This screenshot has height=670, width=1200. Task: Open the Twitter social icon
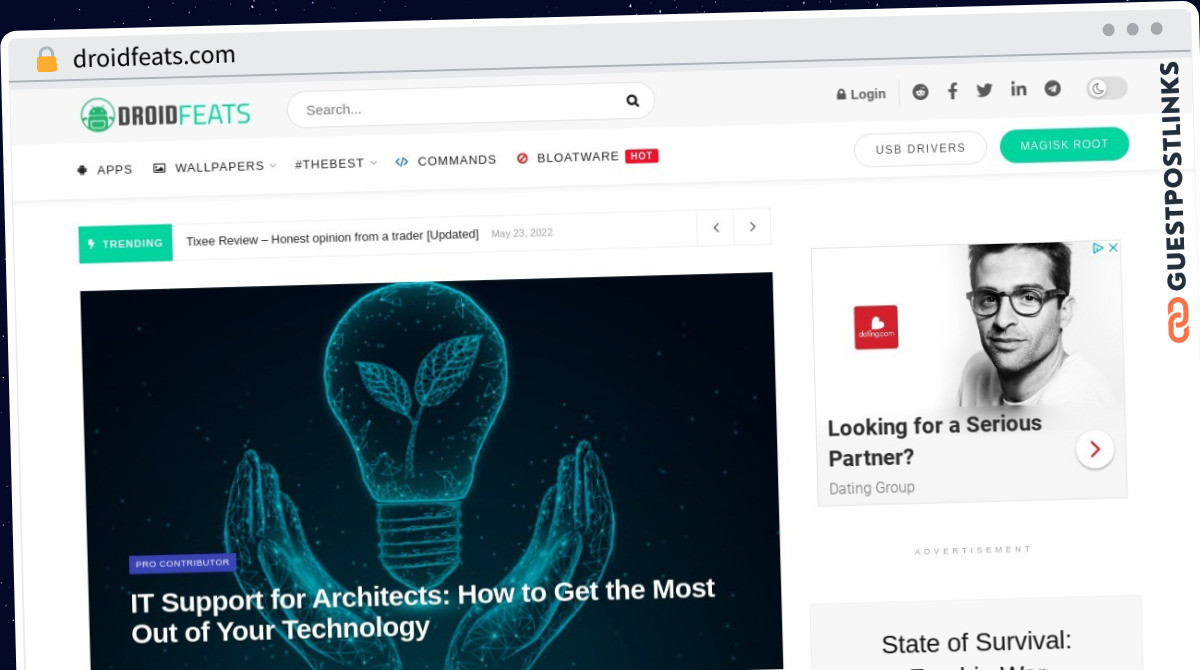984,90
